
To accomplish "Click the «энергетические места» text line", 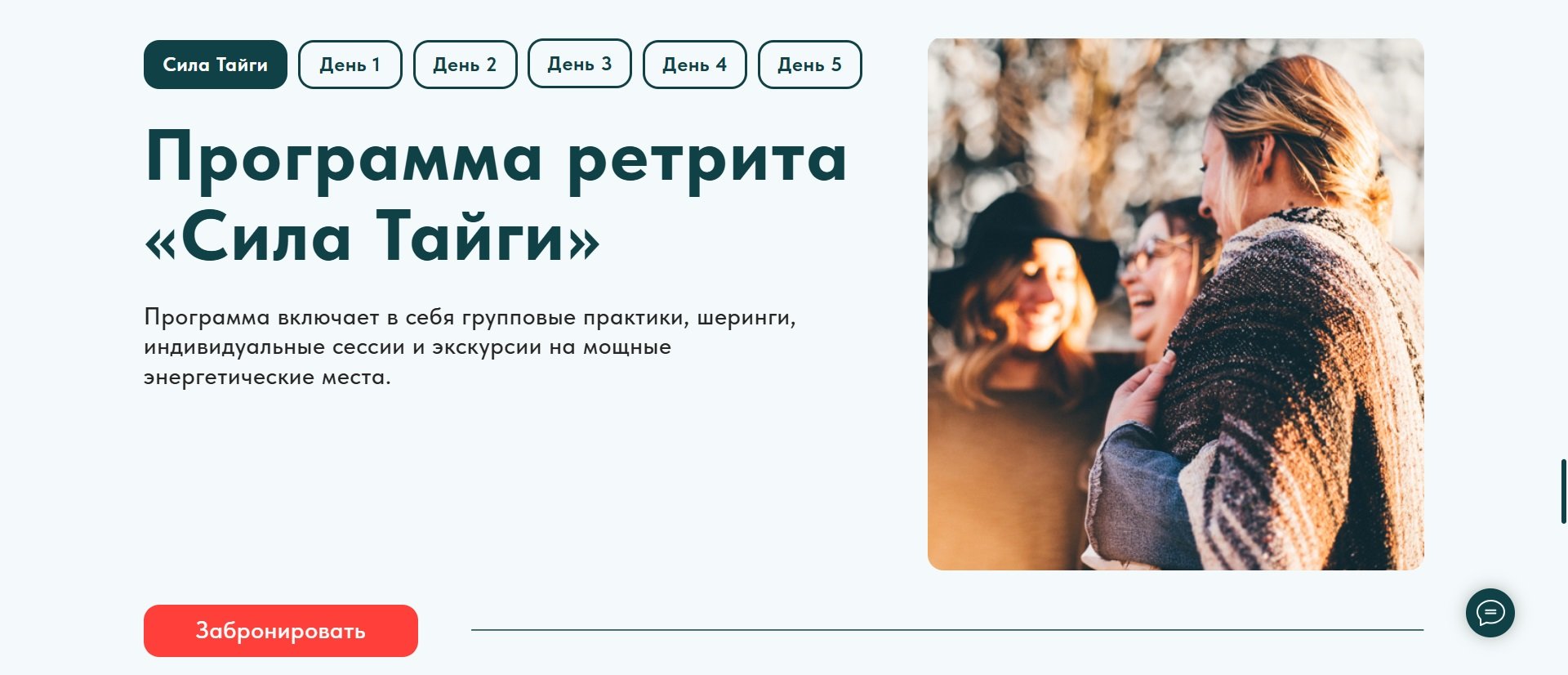I will tap(267, 378).
